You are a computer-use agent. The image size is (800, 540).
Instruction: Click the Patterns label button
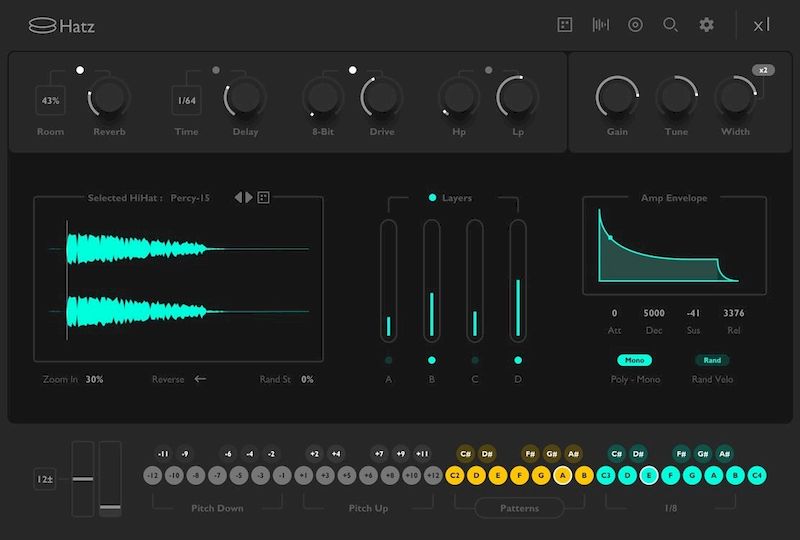coord(519,508)
